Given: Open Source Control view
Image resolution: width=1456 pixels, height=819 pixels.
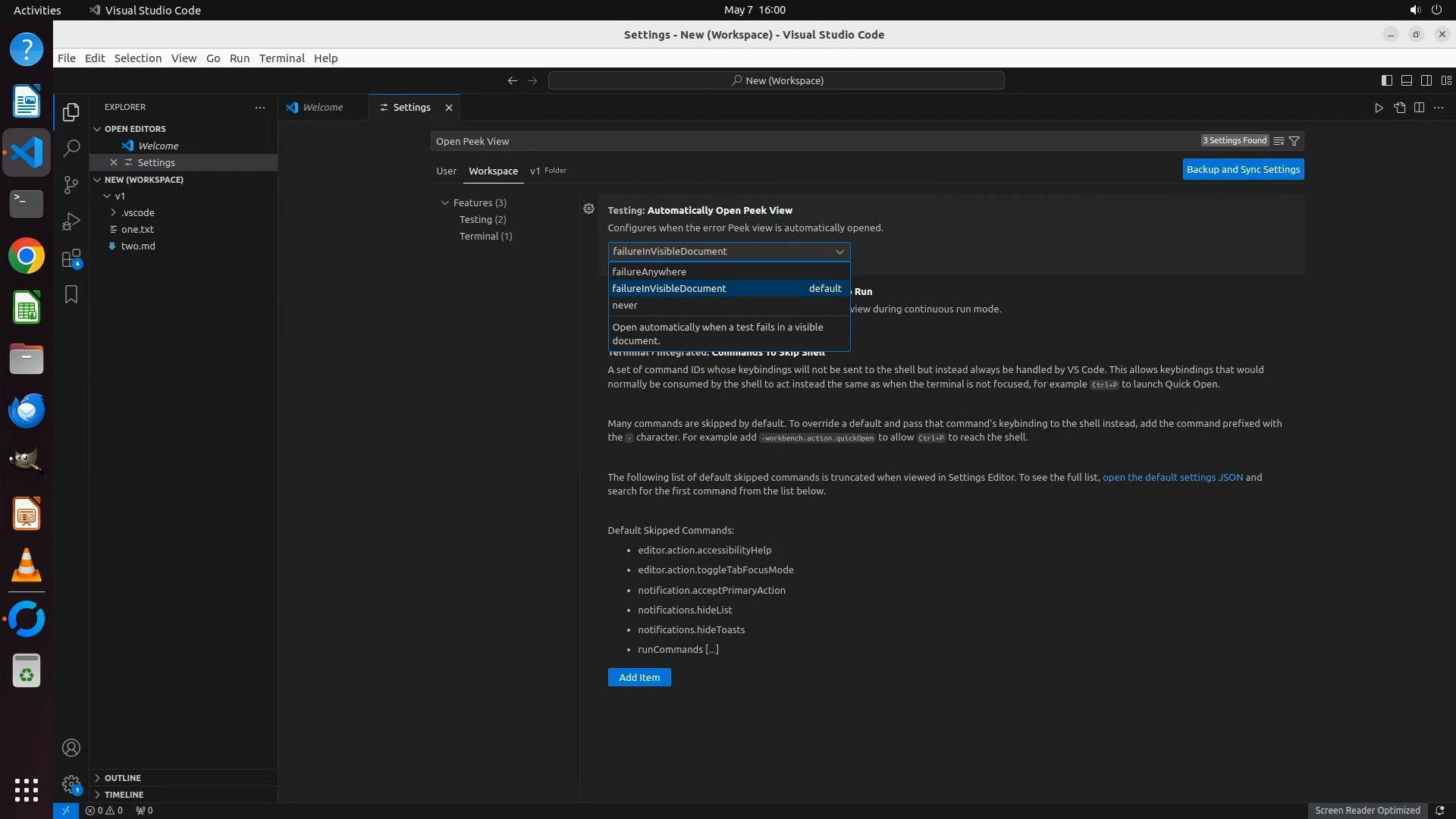Looking at the screenshot, I should [71, 184].
